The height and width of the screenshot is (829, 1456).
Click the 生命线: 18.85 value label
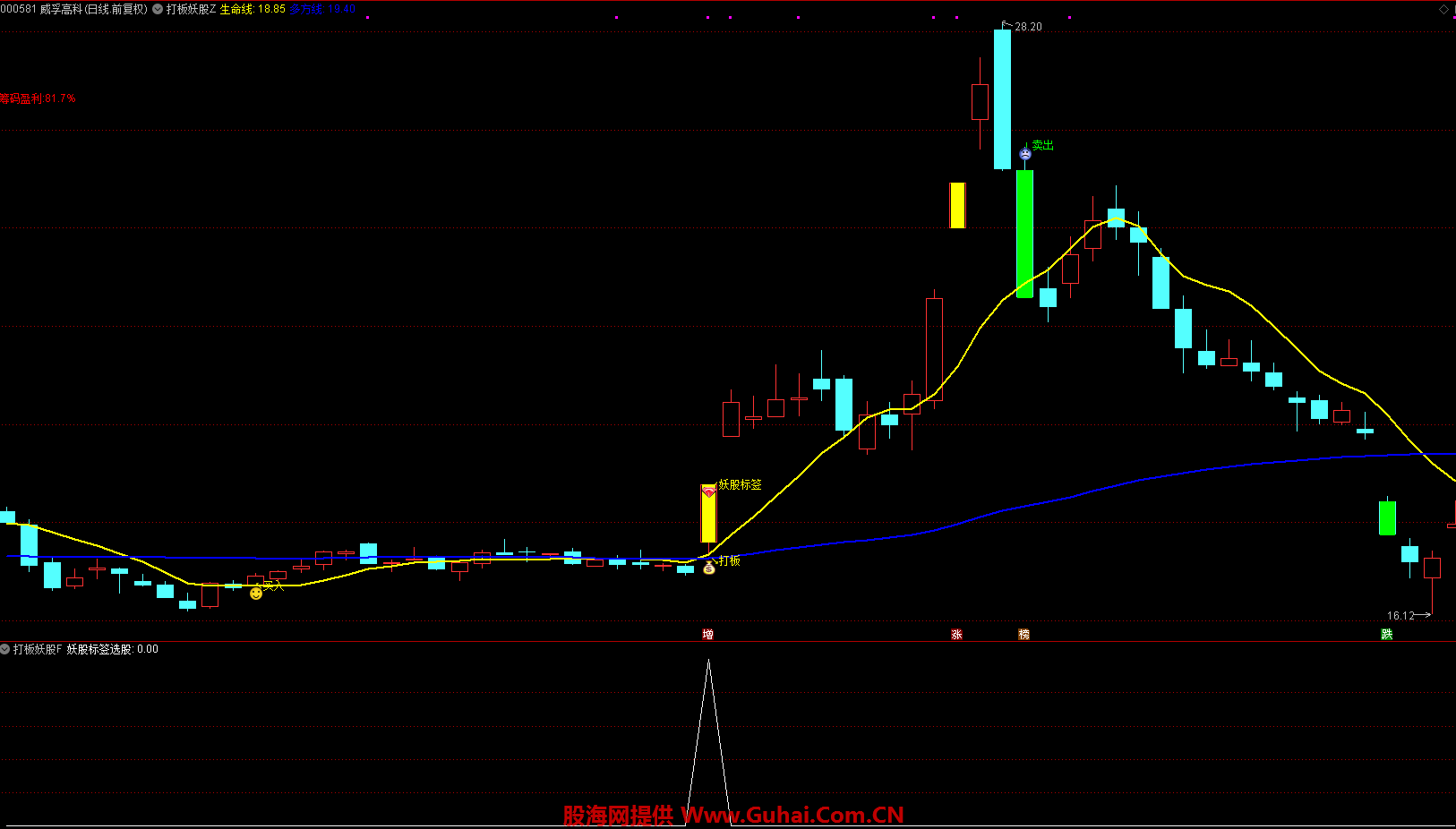tap(253, 9)
